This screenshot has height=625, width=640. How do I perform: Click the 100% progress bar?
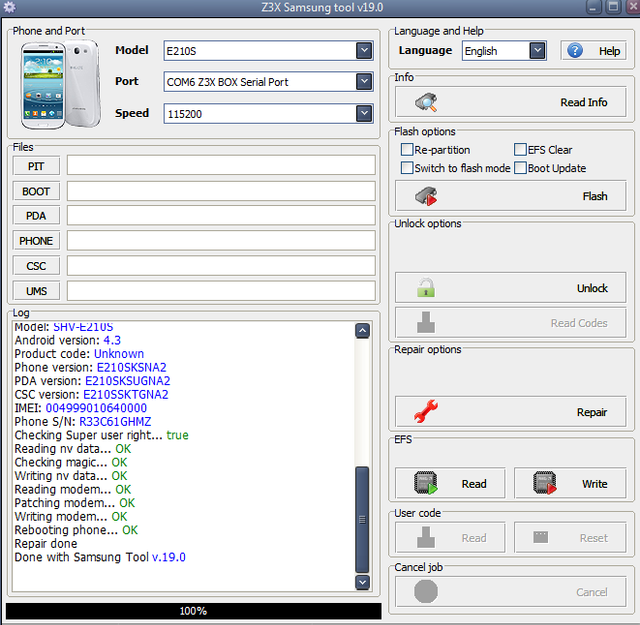193,611
